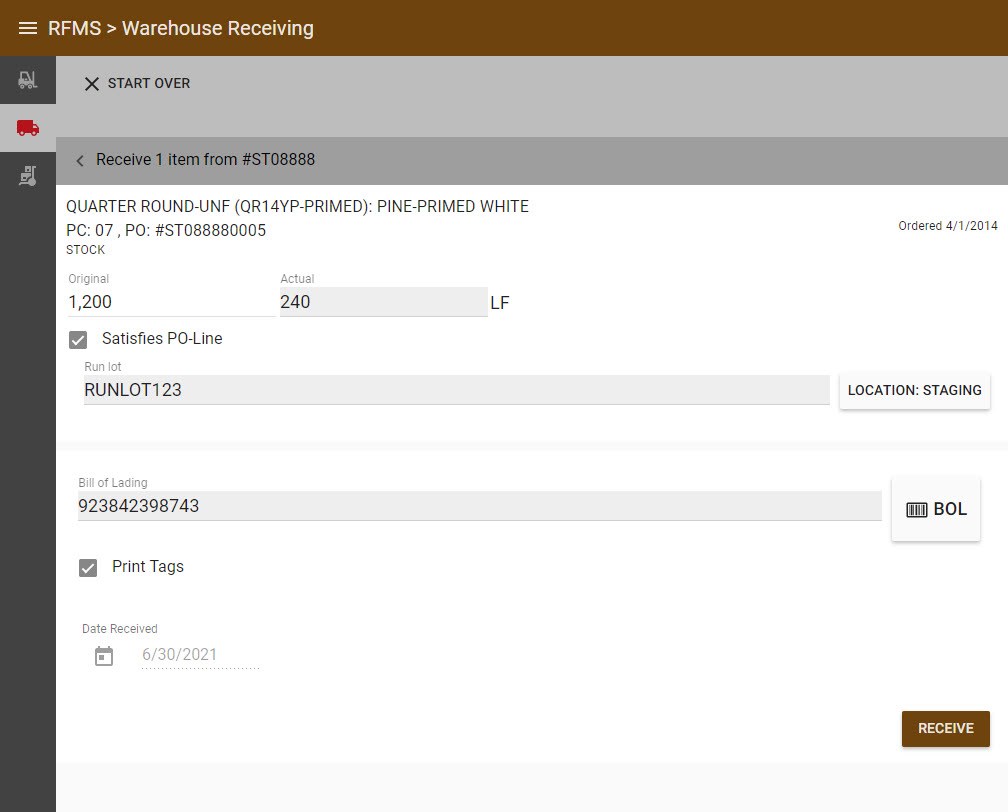Click the RFMS > Warehouse Receiving title
Screen dimensions: 1008x812
(181, 28)
